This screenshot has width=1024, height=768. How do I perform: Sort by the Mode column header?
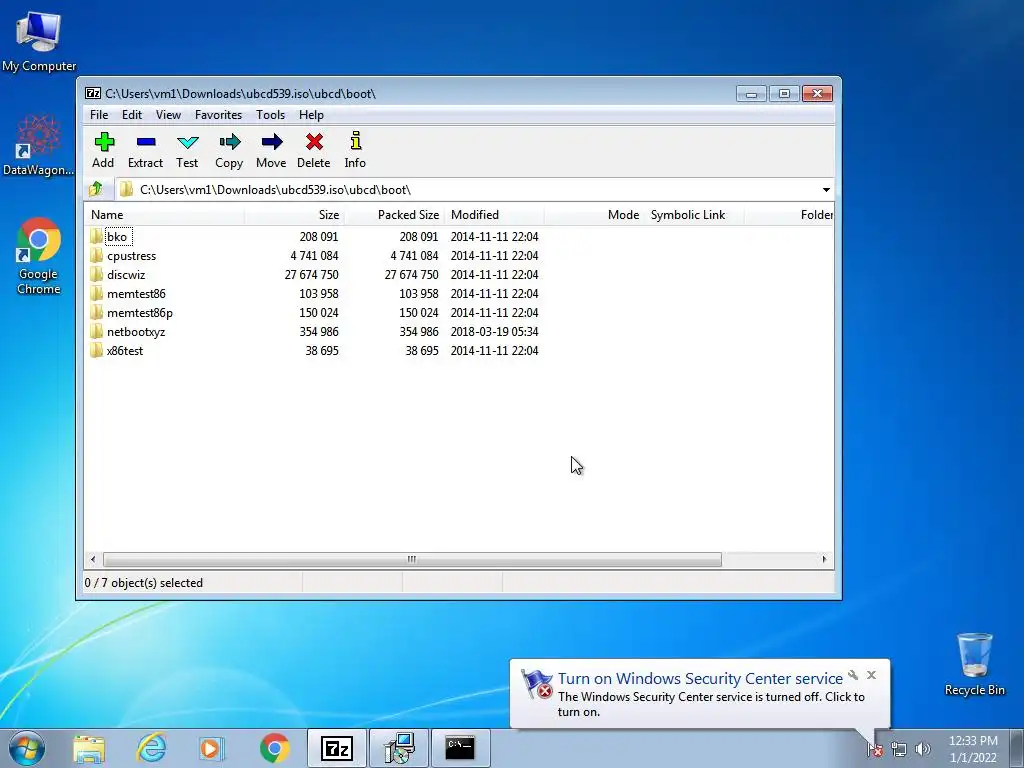pyautogui.click(x=594, y=215)
